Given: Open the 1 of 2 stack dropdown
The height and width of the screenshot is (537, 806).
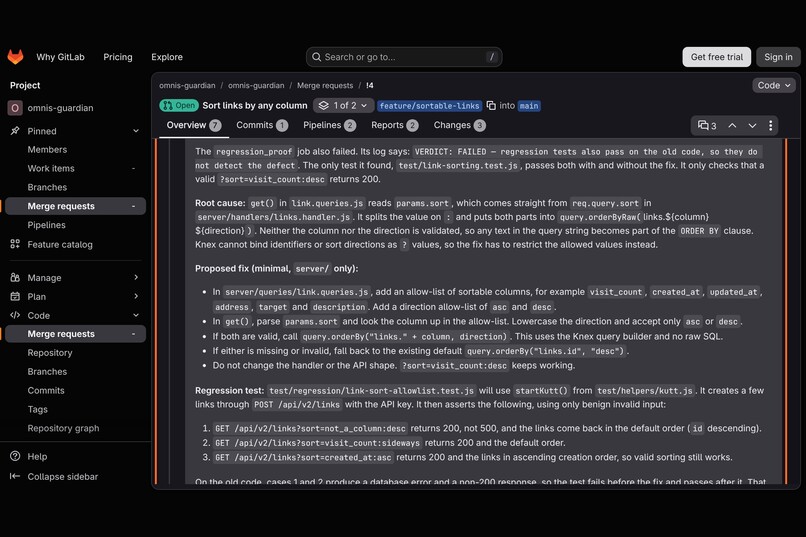Looking at the screenshot, I should click(x=343, y=105).
